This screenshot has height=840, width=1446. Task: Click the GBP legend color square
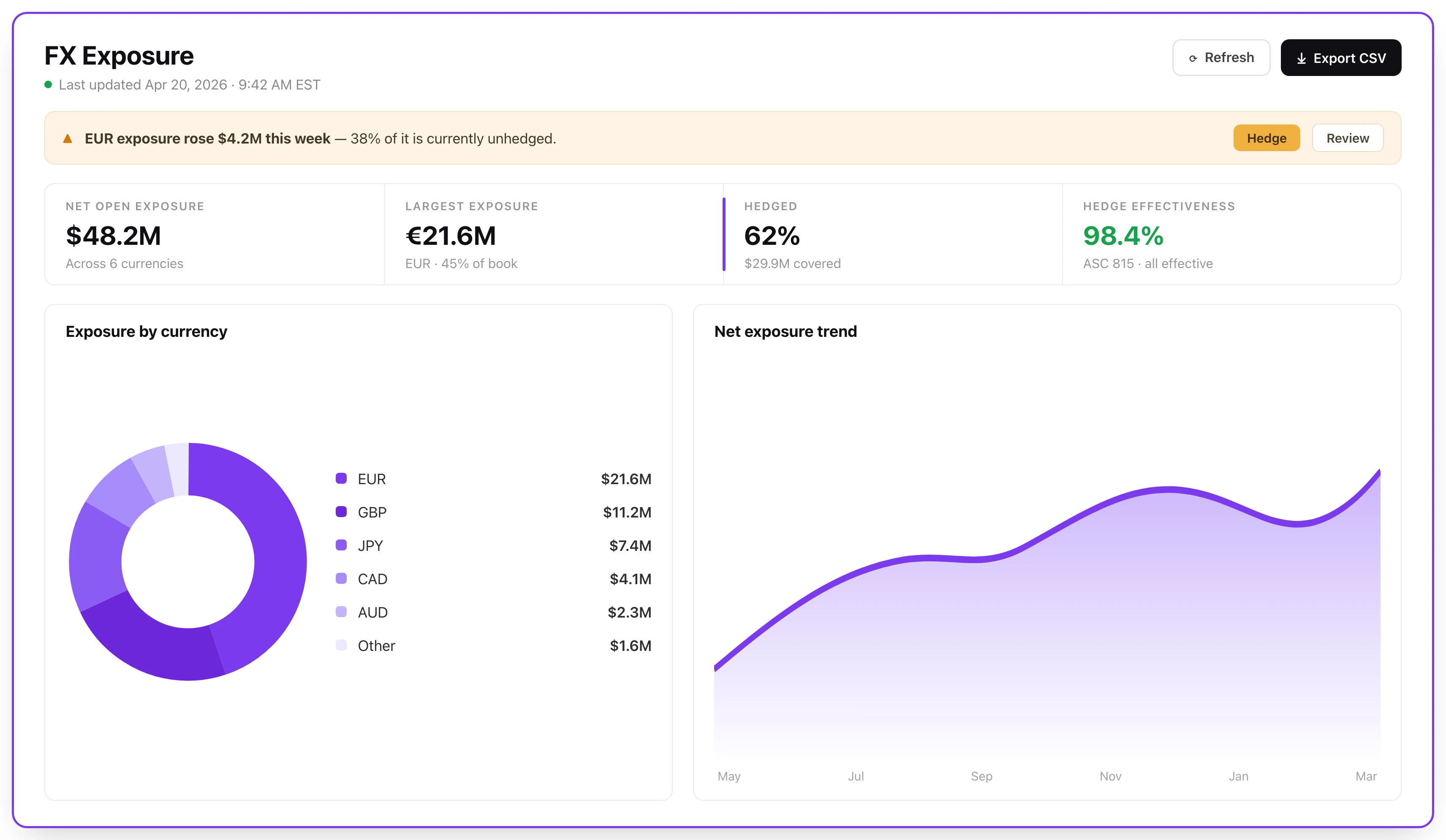(341, 512)
